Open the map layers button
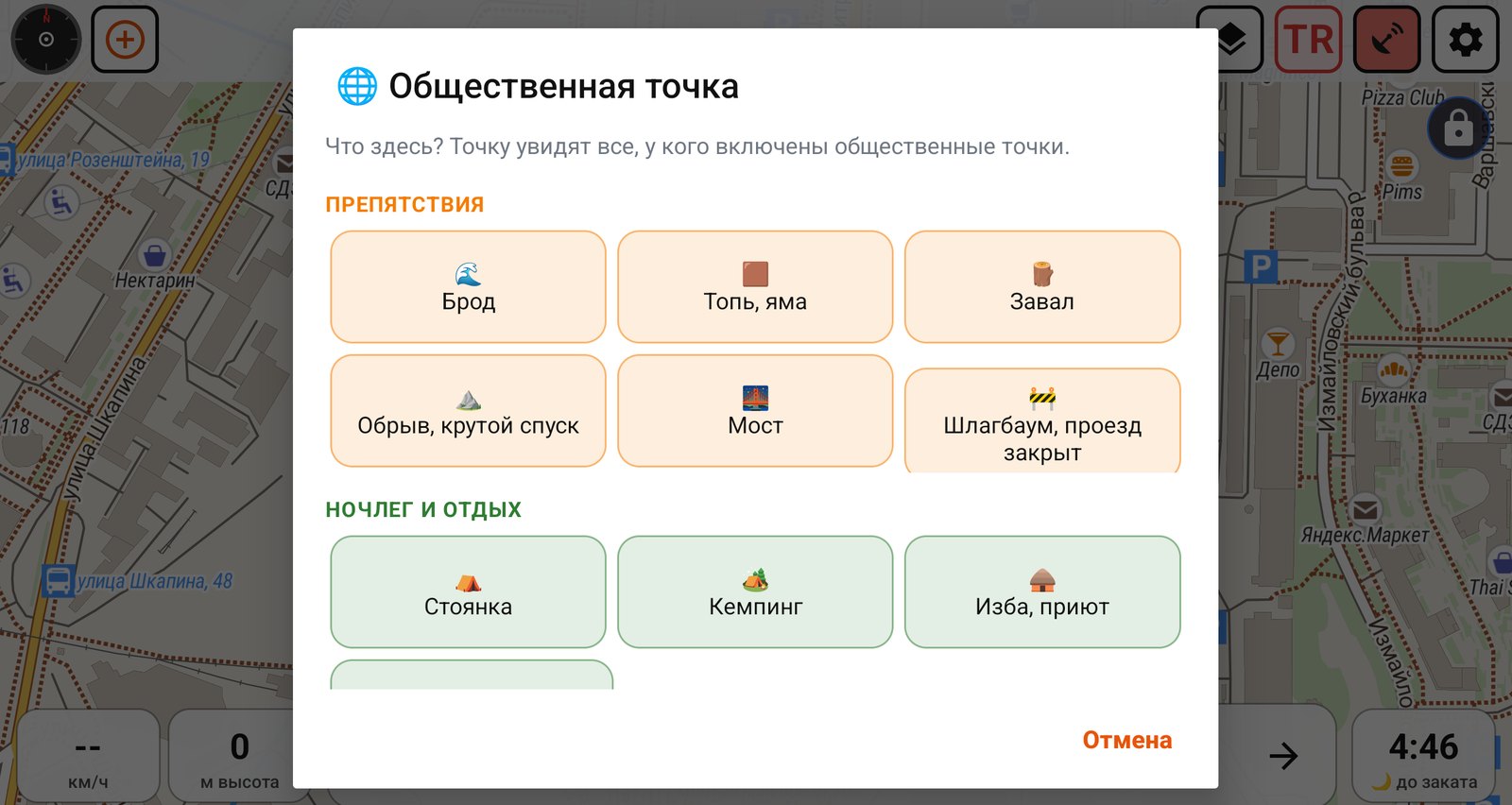Image resolution: width=1512 pixels, height=805 pixels. coord(1229,40)
